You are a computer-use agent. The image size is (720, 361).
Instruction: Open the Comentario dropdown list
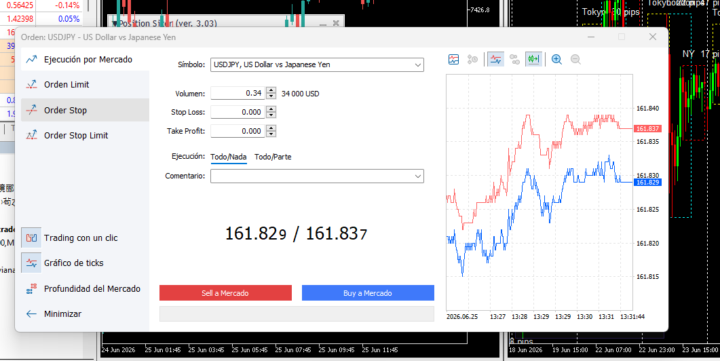pos(417,176)
